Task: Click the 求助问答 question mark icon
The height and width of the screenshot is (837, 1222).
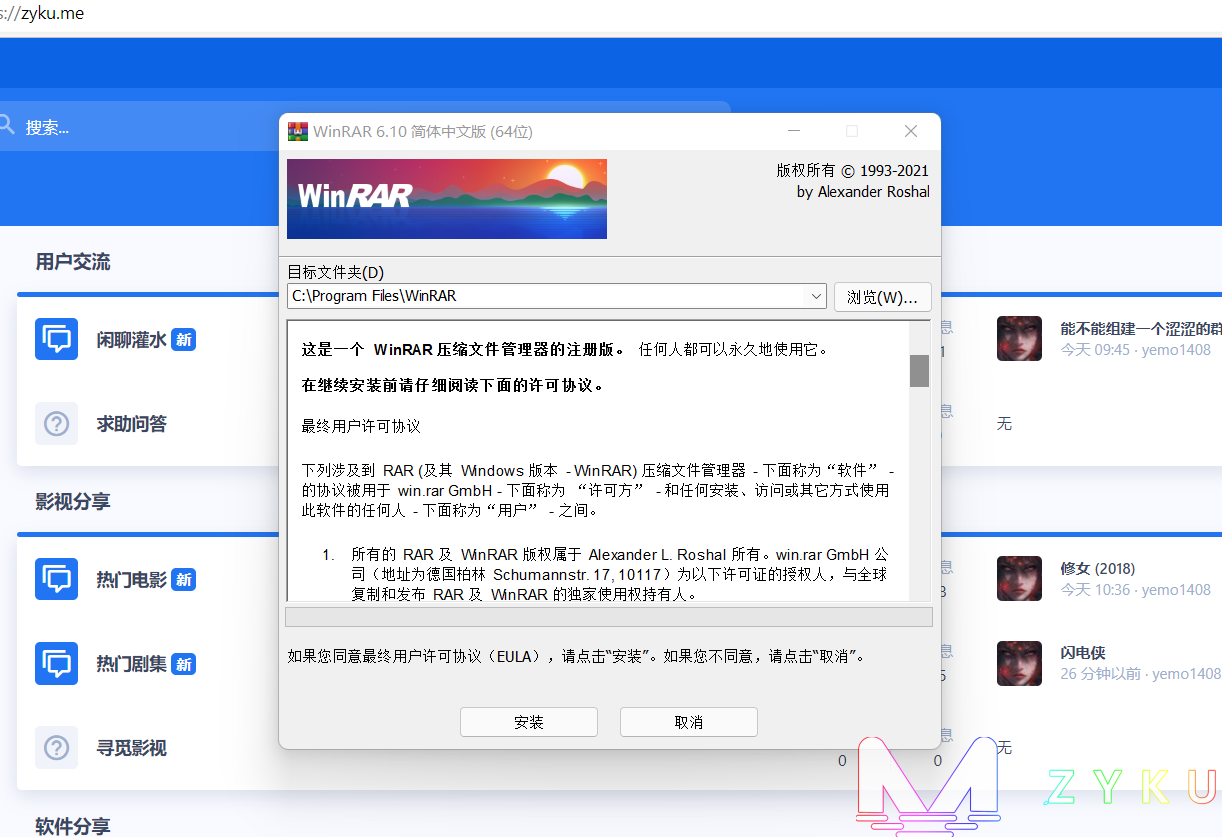Action: 56,423
